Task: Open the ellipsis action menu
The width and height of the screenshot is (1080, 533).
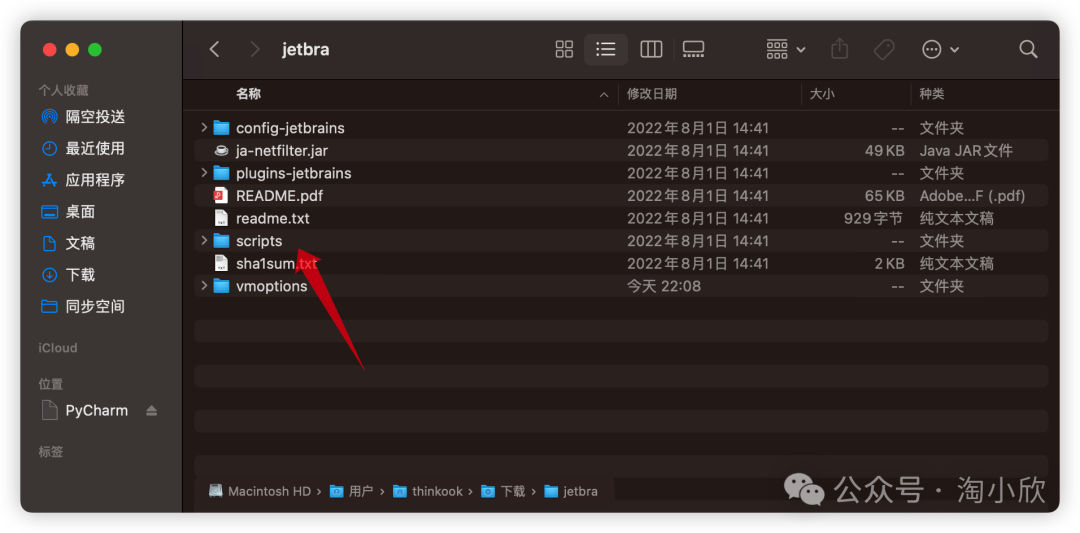Action: point(940,50)
